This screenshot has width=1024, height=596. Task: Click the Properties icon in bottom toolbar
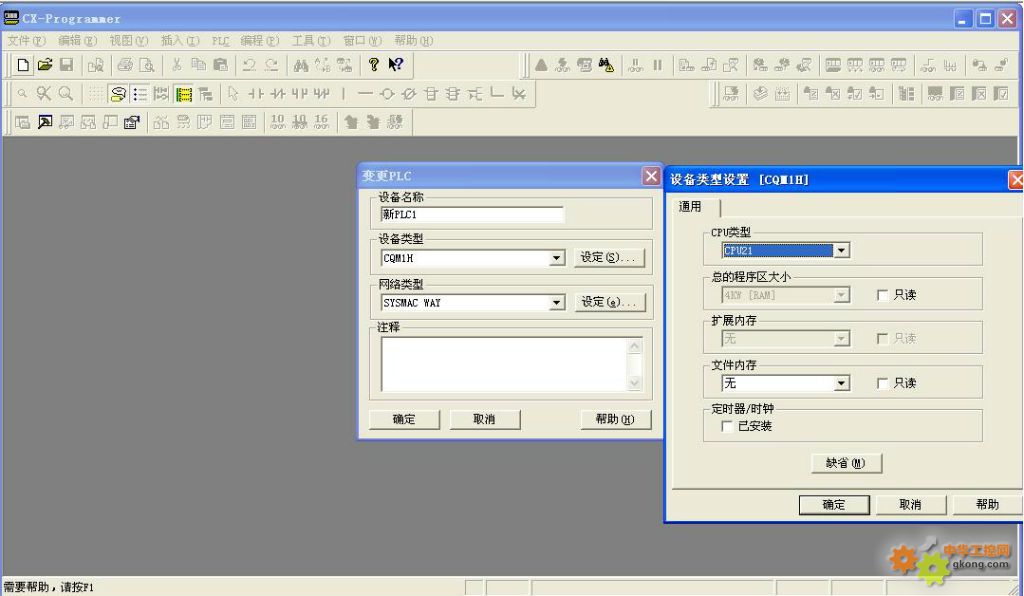coord(132,122)
